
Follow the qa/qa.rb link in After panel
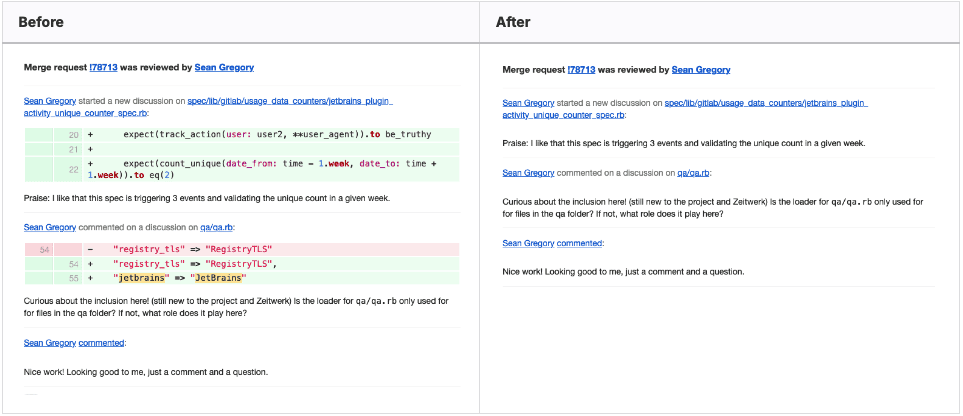click(x=693, y=172)
